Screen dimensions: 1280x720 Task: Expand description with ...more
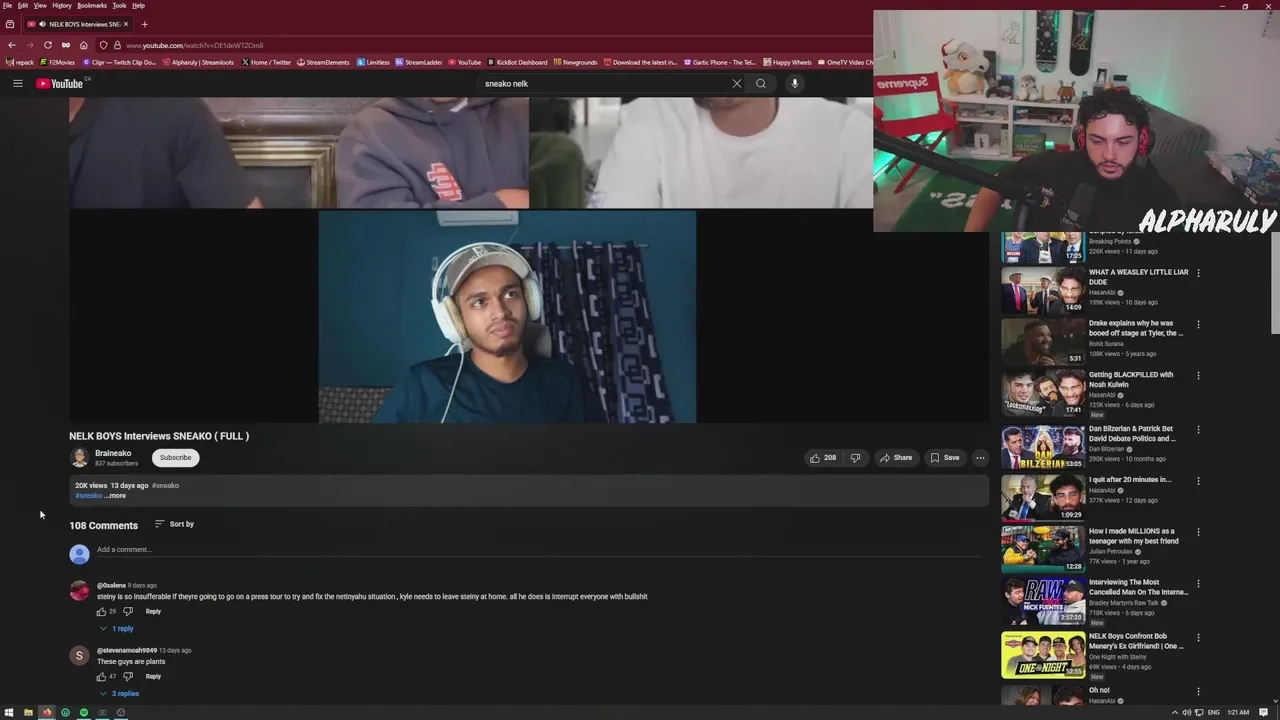click(x=116, y=496)
